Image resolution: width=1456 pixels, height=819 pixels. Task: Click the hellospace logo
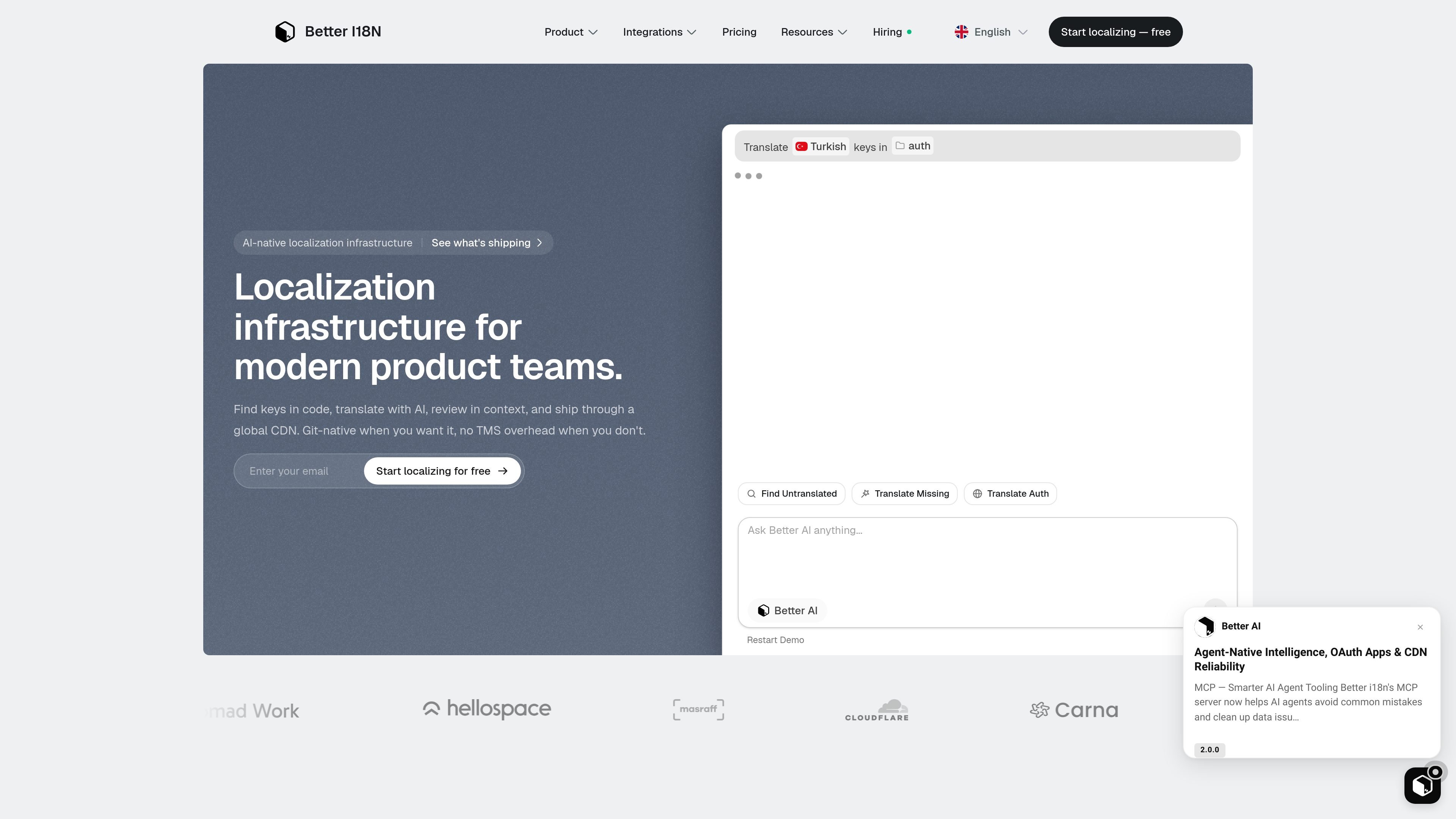pyautogui.click(x=486, y=709)
